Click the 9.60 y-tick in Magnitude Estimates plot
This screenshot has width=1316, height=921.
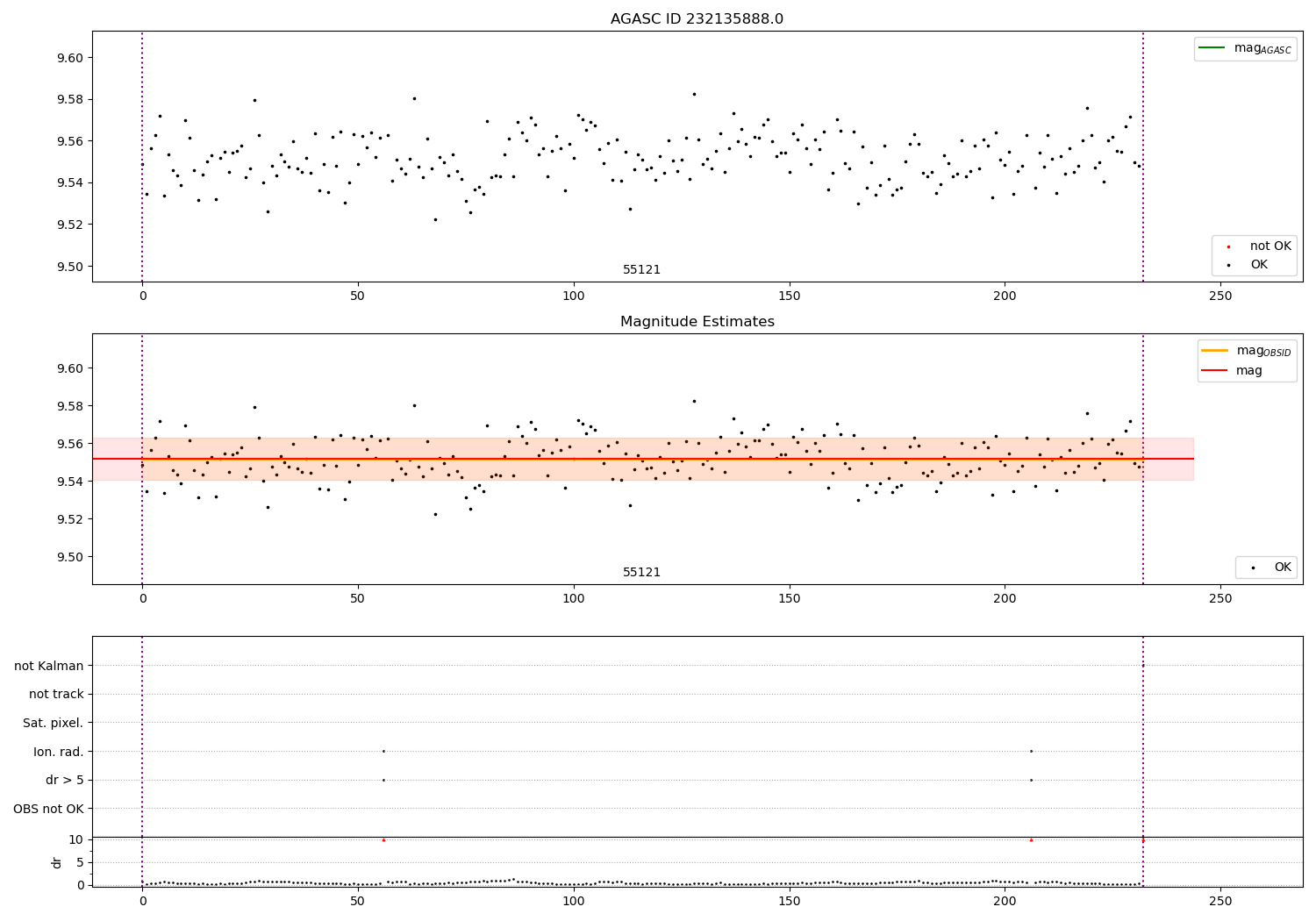[x=70, y=368]
